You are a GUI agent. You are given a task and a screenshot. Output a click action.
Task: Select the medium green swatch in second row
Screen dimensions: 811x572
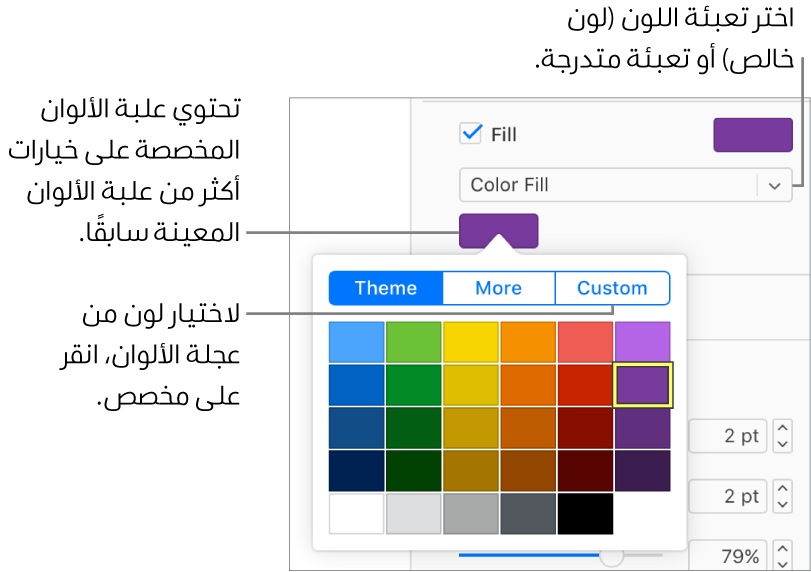pyautogui.click(x=414, y=385)
